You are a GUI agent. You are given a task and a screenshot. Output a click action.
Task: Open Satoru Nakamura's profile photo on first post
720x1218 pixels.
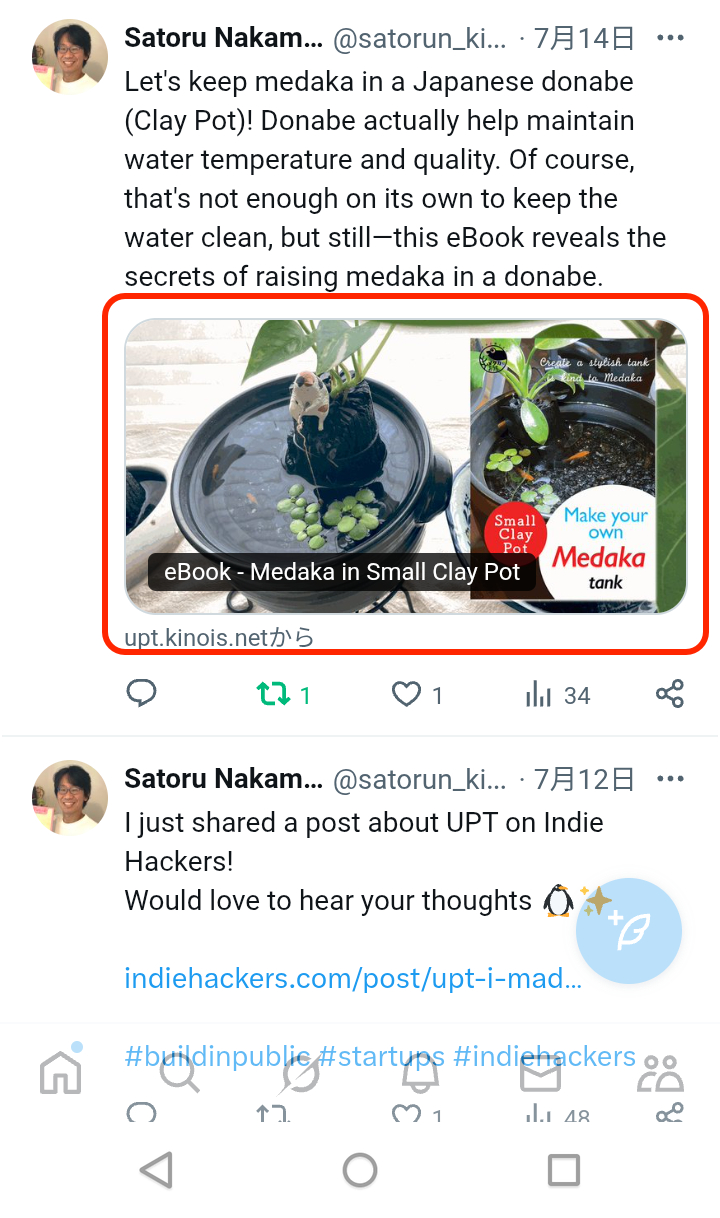click(x=69, y=56)
